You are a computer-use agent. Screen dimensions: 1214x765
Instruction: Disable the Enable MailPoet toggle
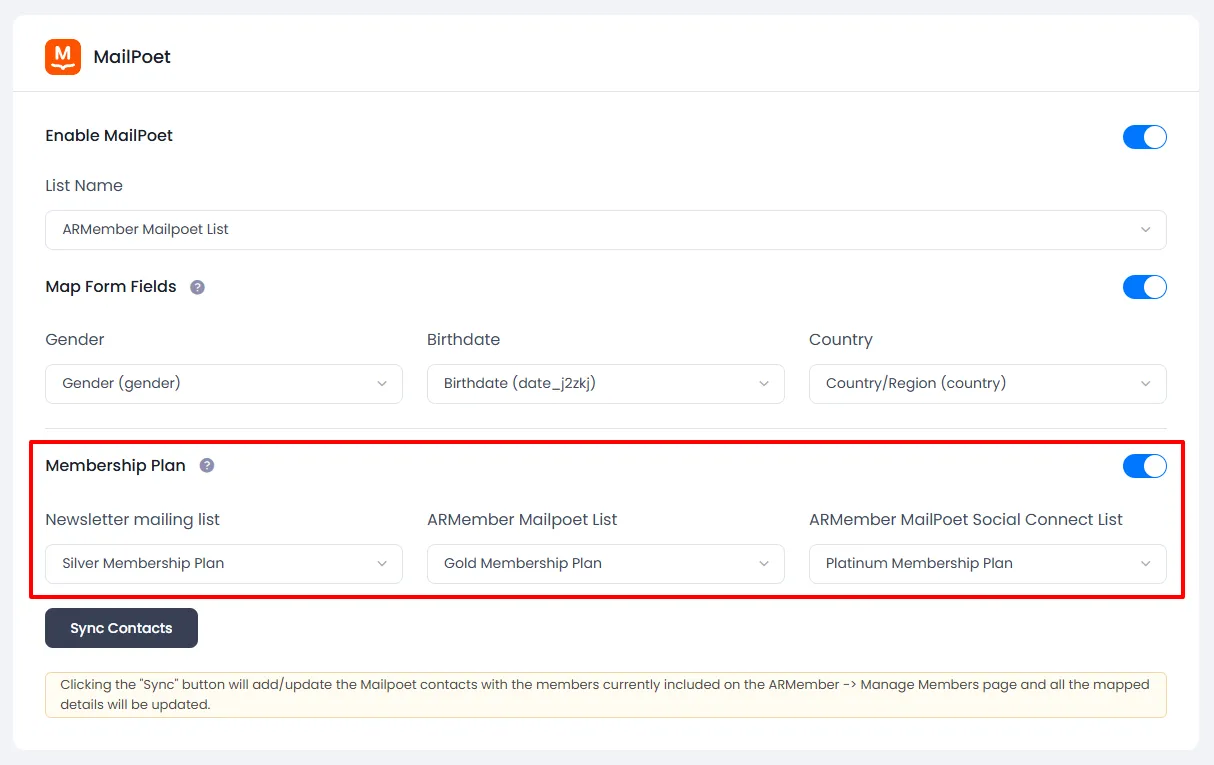click(1144, 137)
